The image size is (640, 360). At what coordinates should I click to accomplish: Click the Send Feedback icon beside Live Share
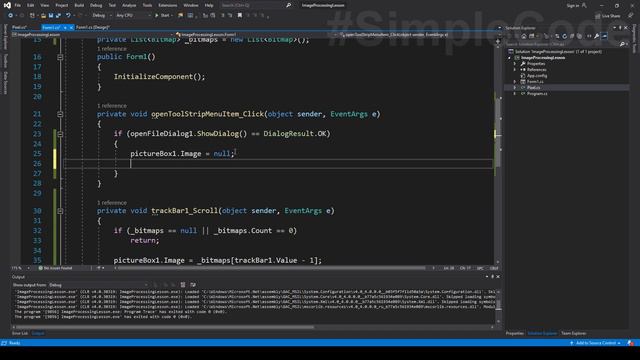[x=631, y=16]
